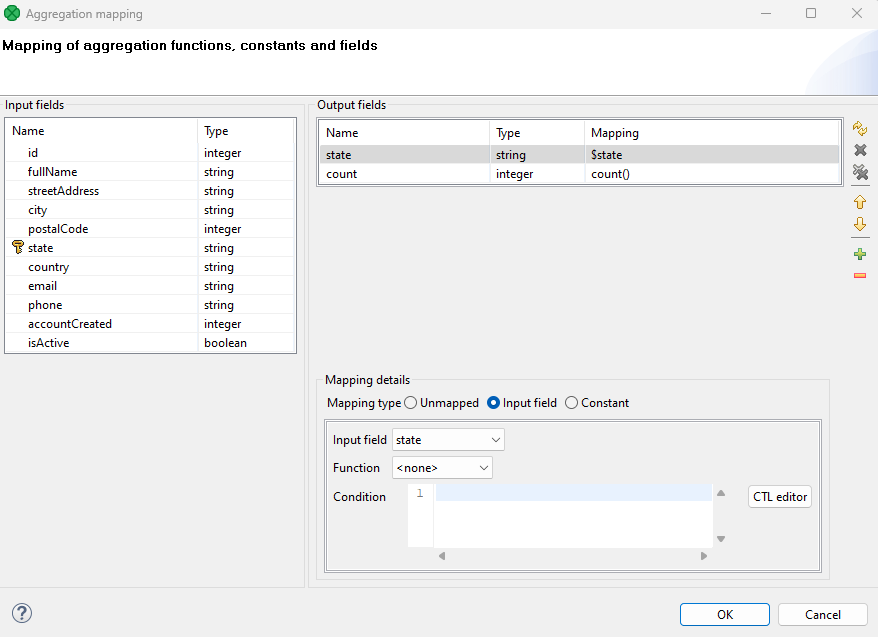Select the Unmapped radio button

(x=410, y=402)
